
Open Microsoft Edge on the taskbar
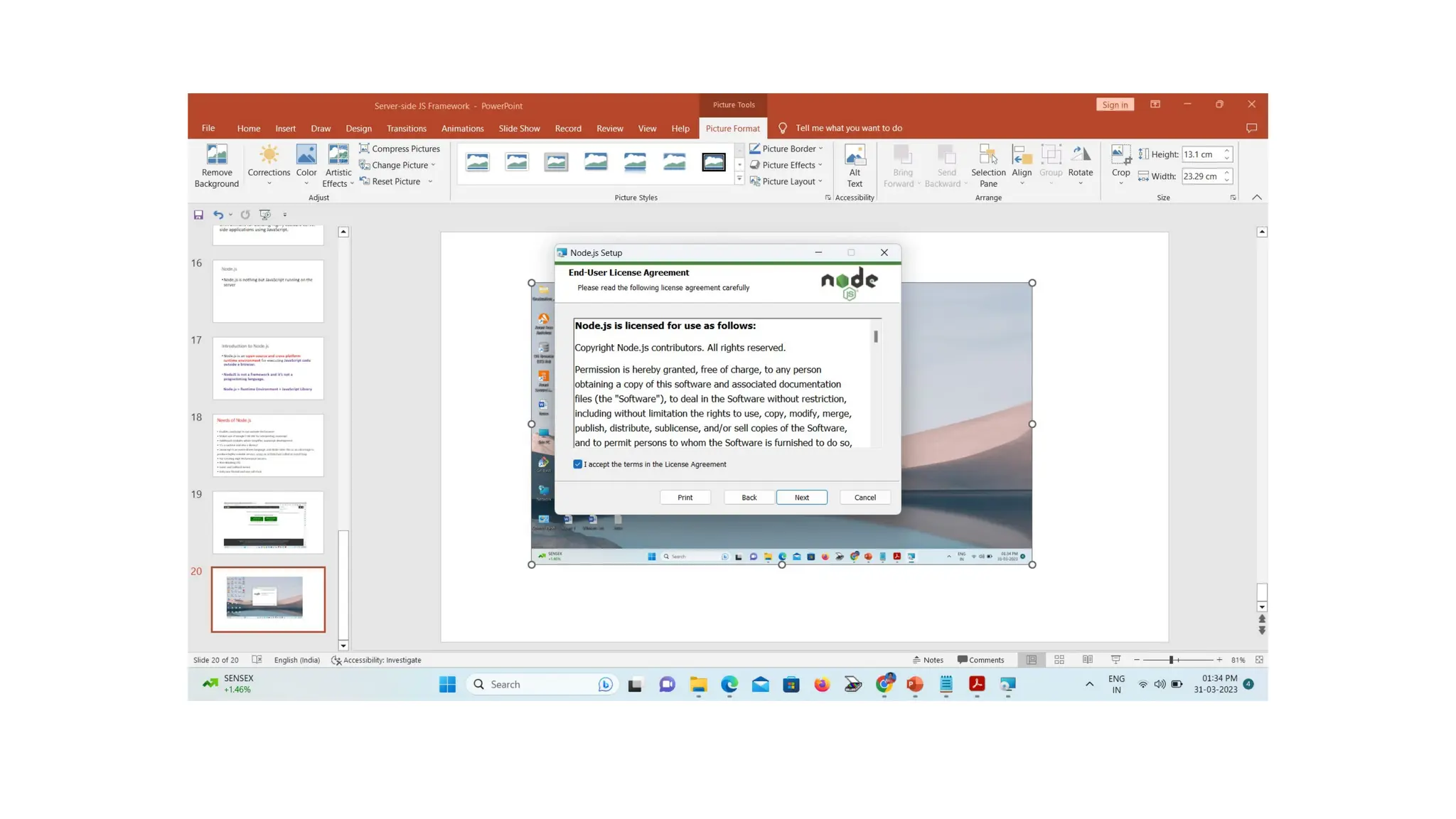point(729,685)
